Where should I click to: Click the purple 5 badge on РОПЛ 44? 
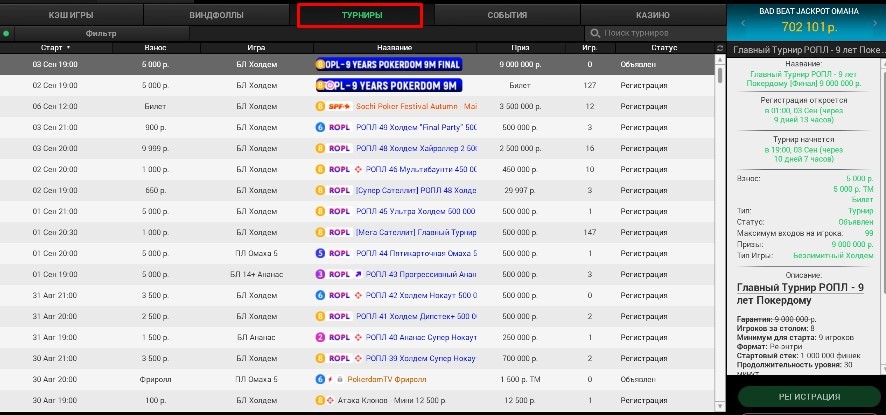(319, 253)
